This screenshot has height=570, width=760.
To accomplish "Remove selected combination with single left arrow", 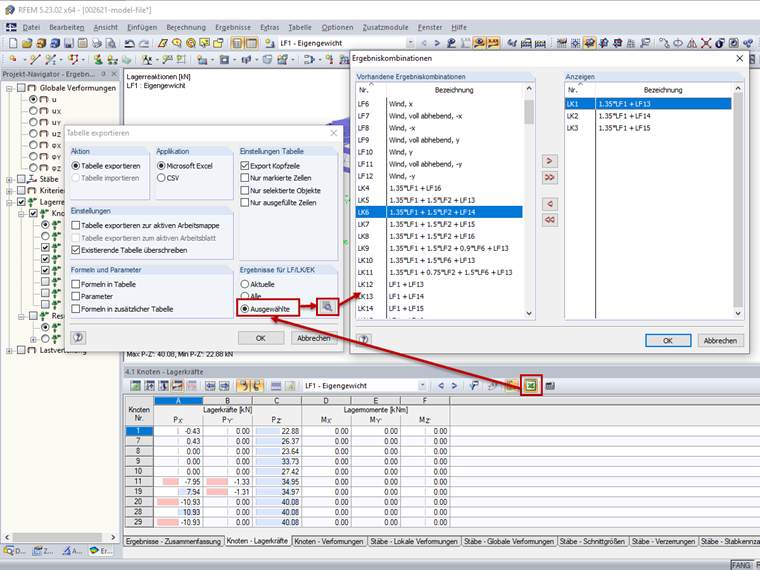I will click(549, 204).
